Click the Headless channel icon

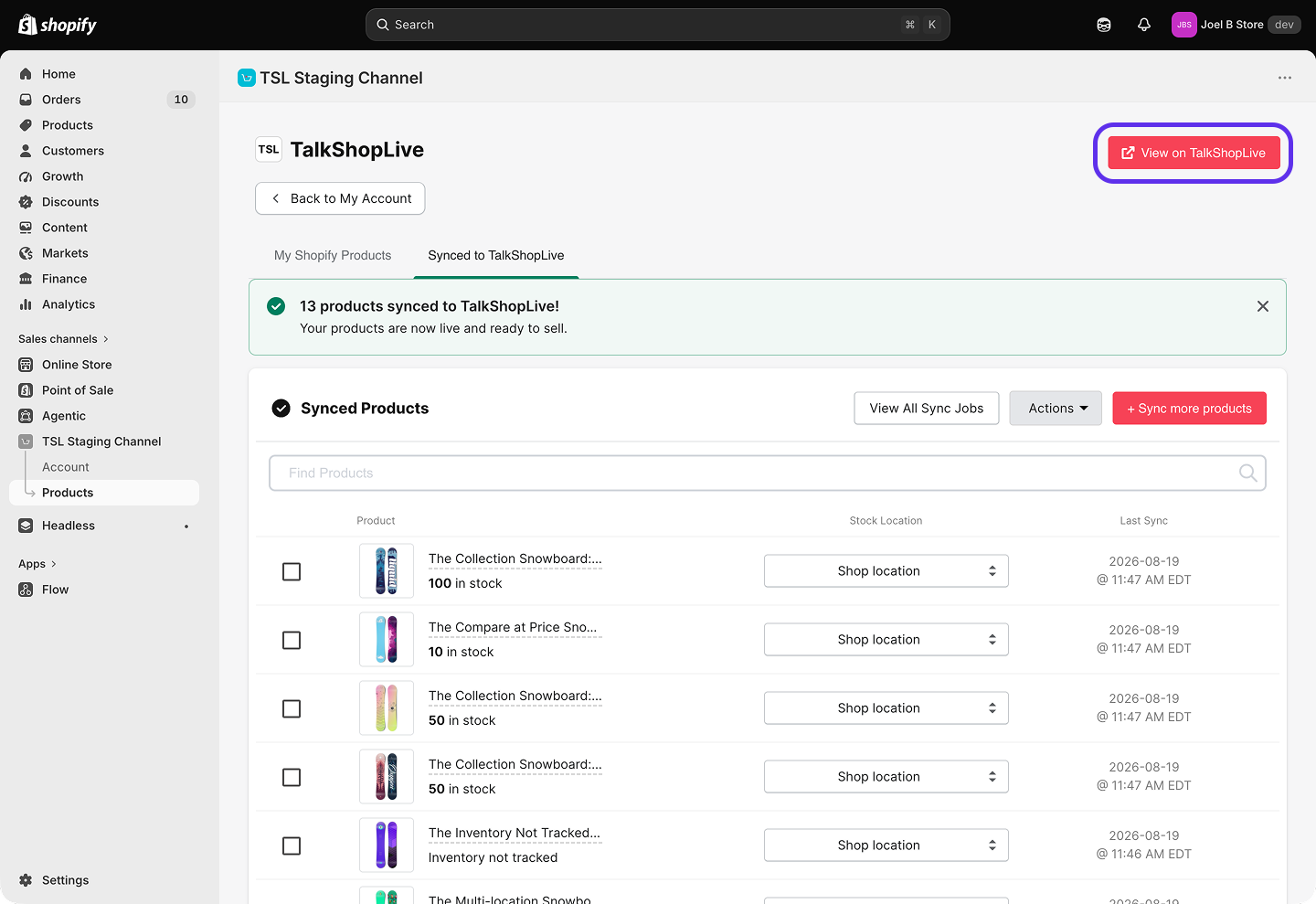click(26, 526)
